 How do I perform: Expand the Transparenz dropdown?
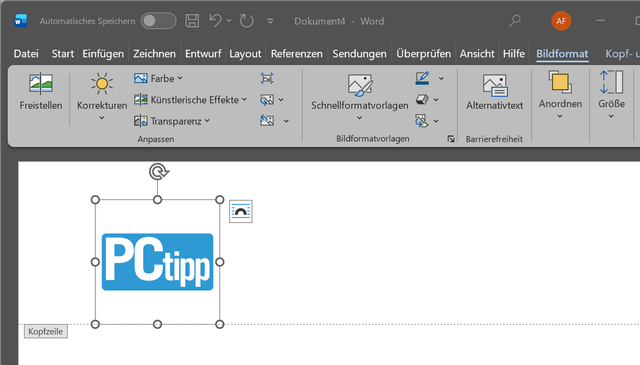[x=172, y=121]
